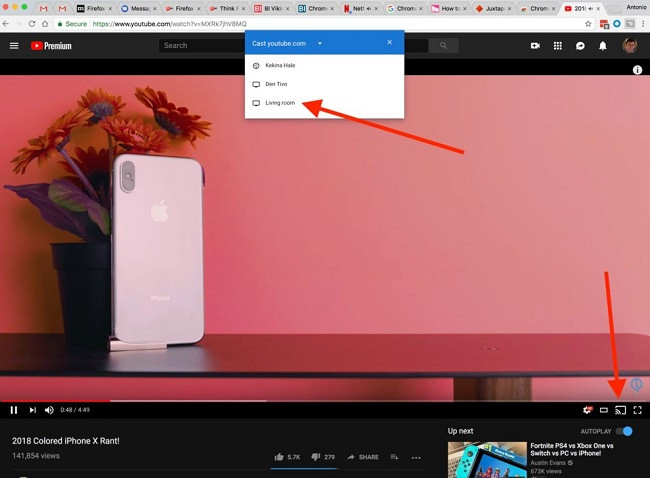Open the player settings gear

click(587, 410)
